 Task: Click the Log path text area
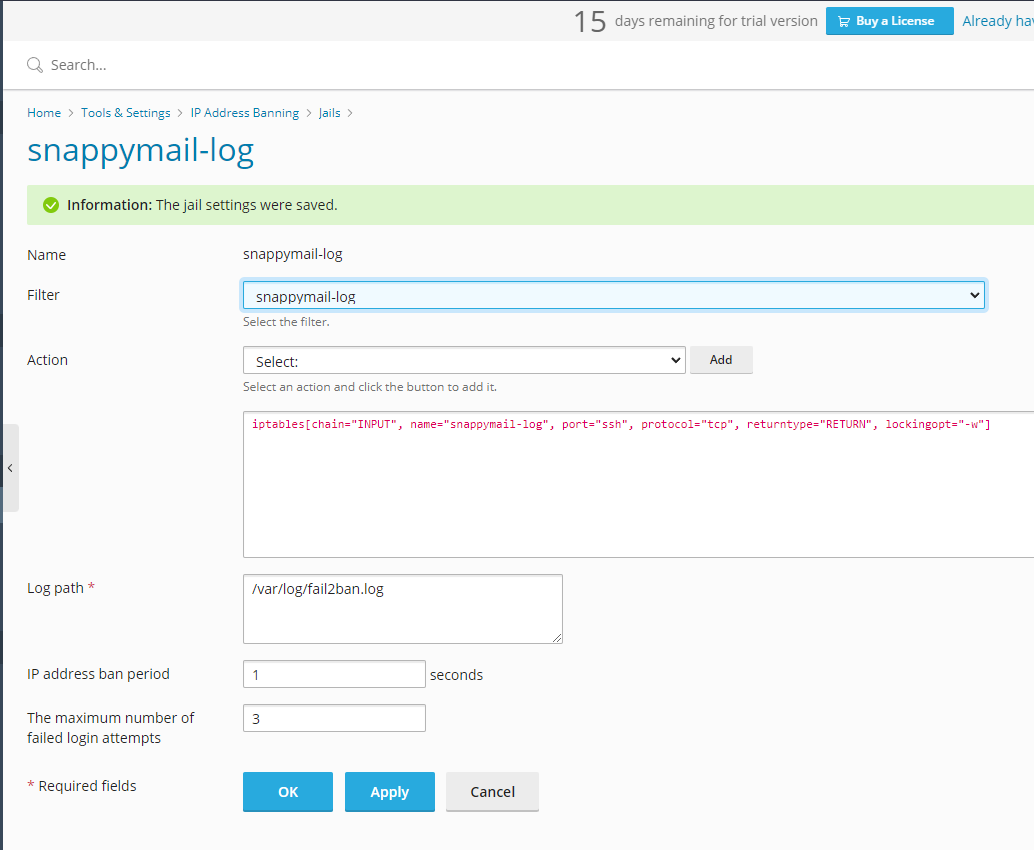(403, 609)
